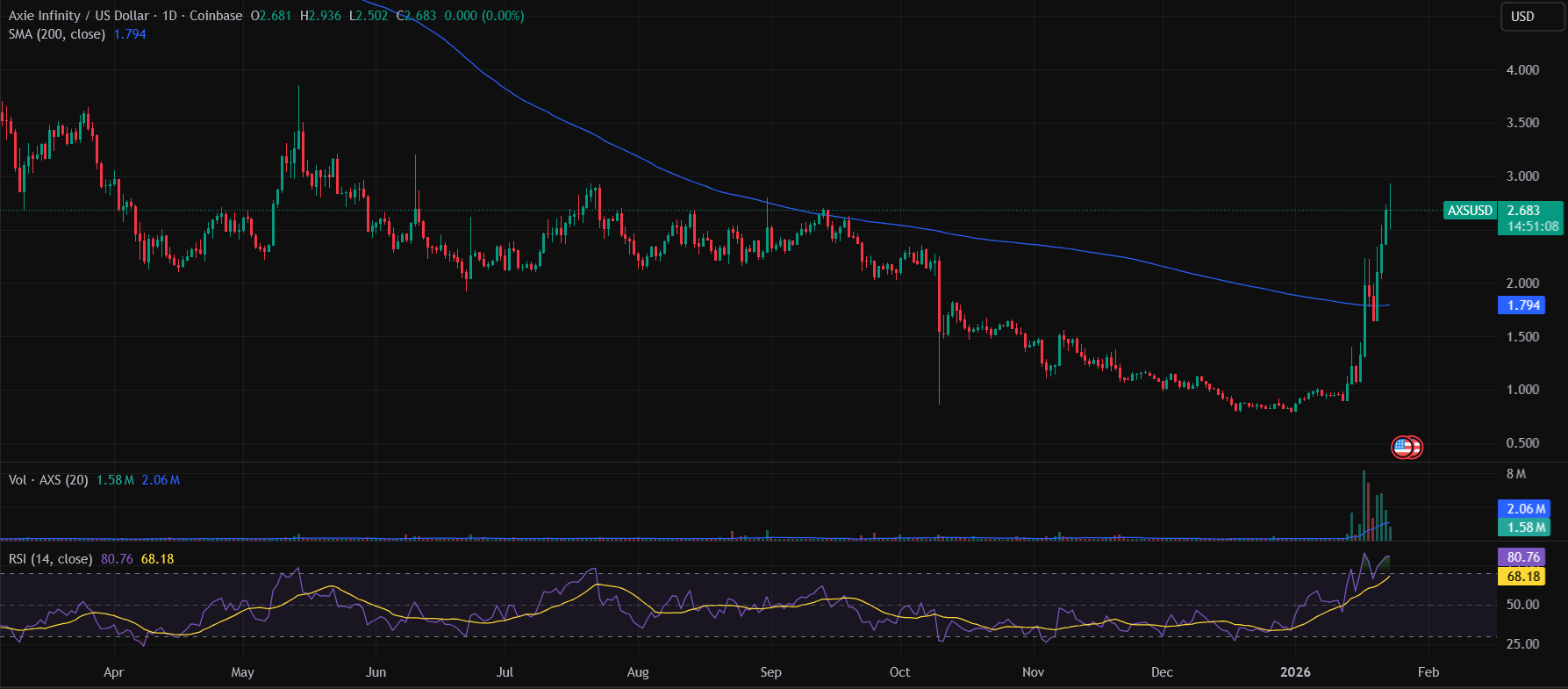Screen dimensions: 1568x689
Task: Click the 3.000 price axis level
Action: (1522, 176)
